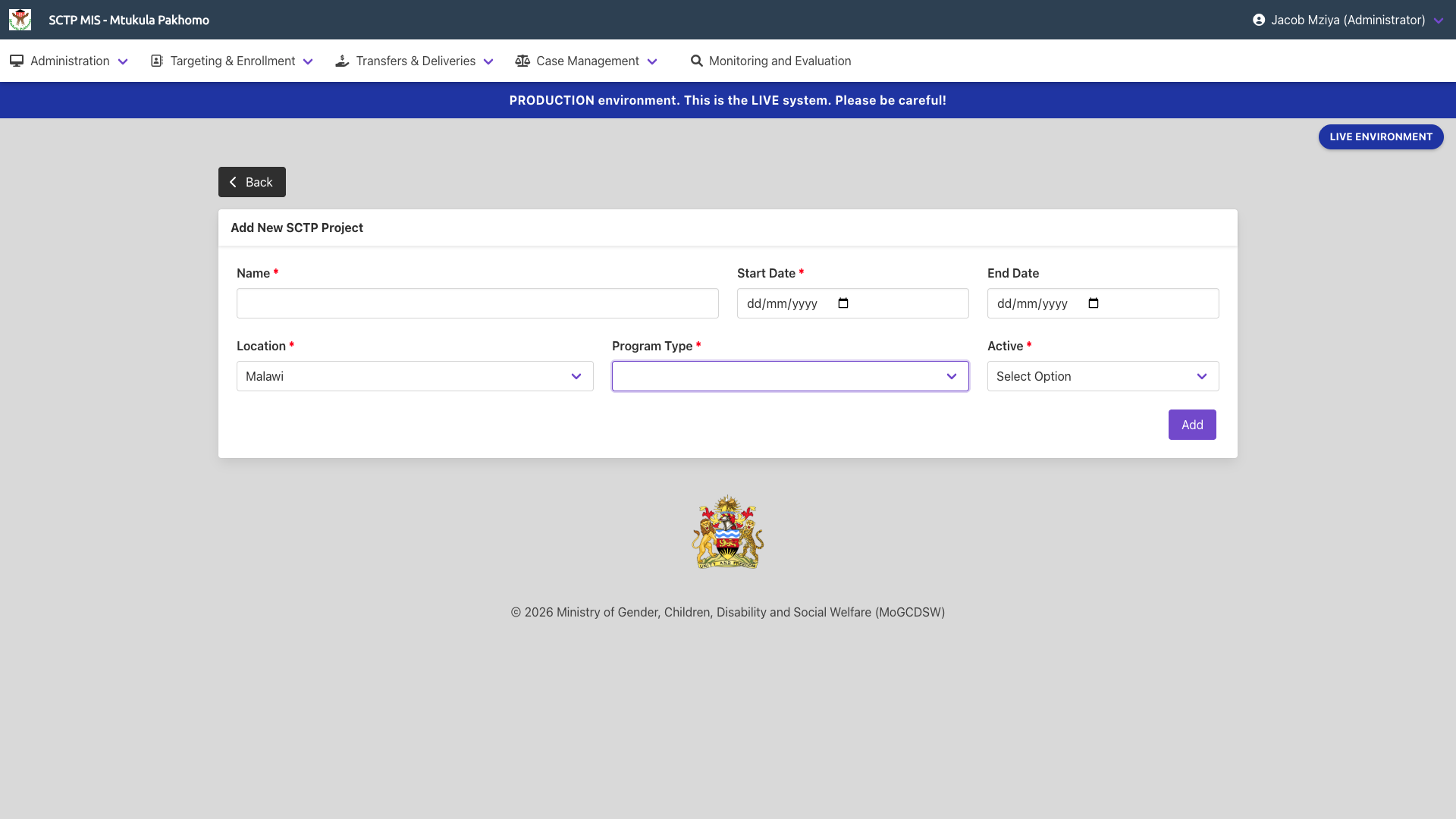This screenshot has height=819, width=1456.
Task: Expand the Administration menu chevron
Action: point(123,61)
